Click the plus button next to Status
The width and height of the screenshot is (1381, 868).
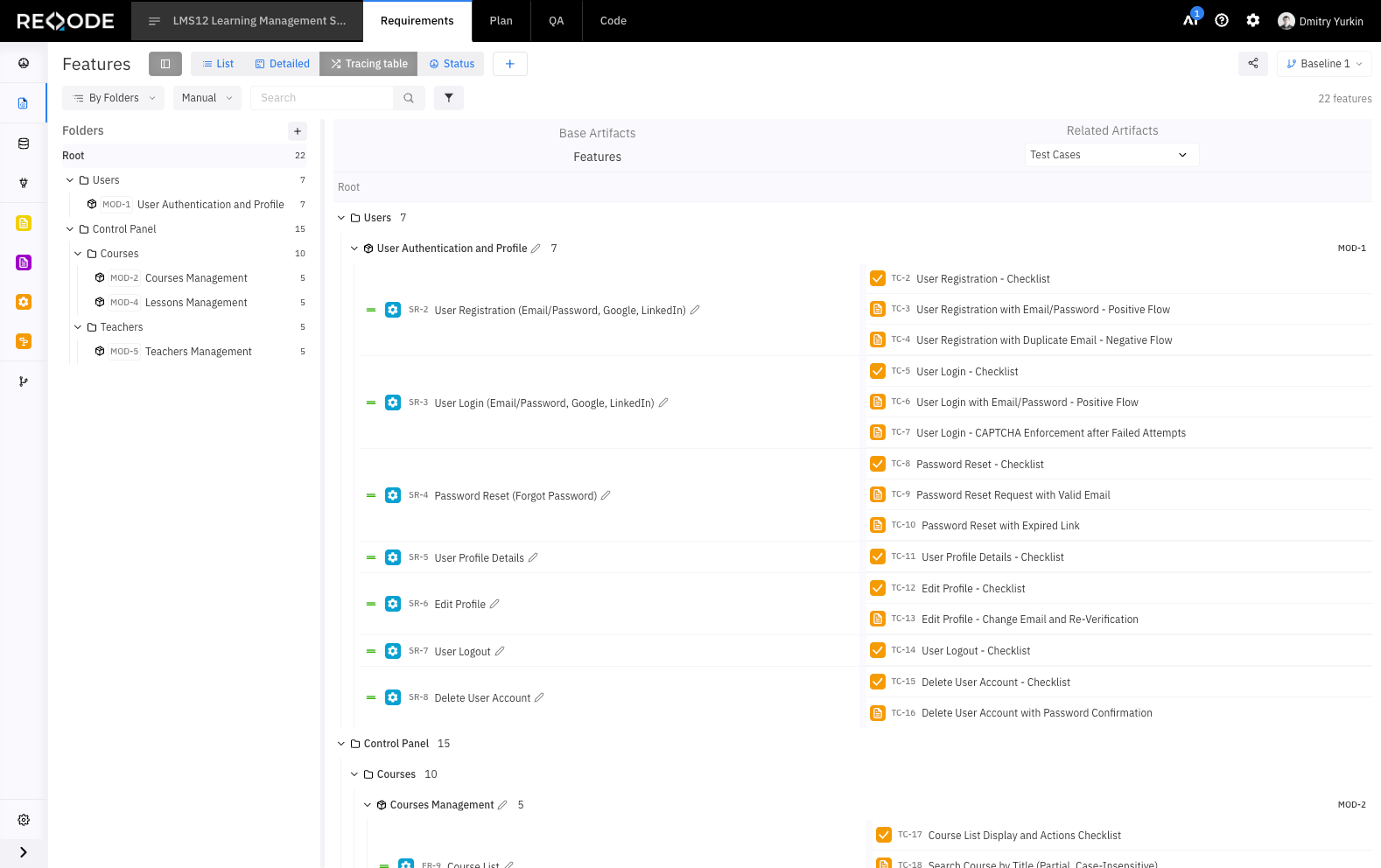tap(510, 64)
